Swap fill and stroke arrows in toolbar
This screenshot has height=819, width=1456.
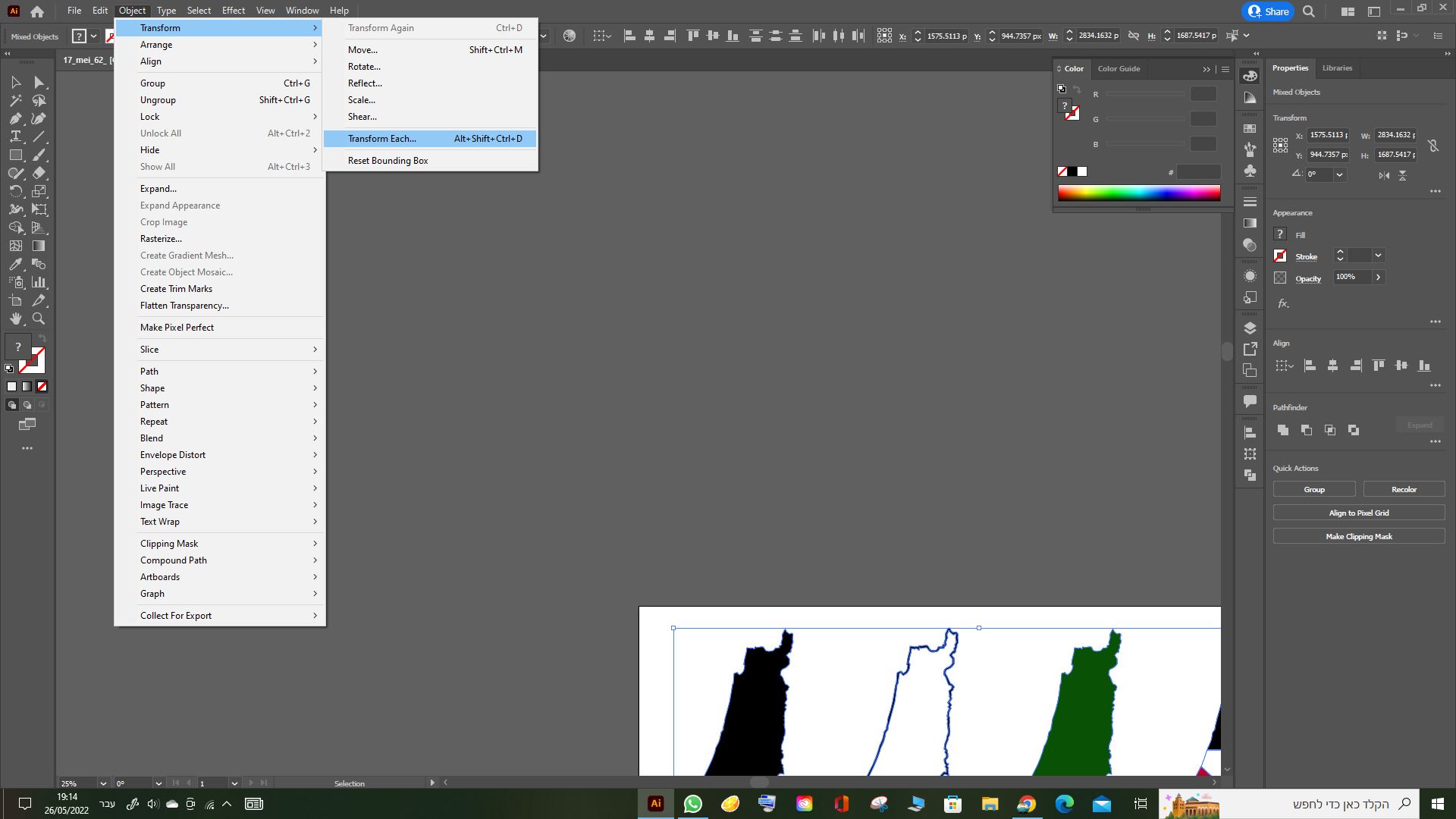point(42,338)
